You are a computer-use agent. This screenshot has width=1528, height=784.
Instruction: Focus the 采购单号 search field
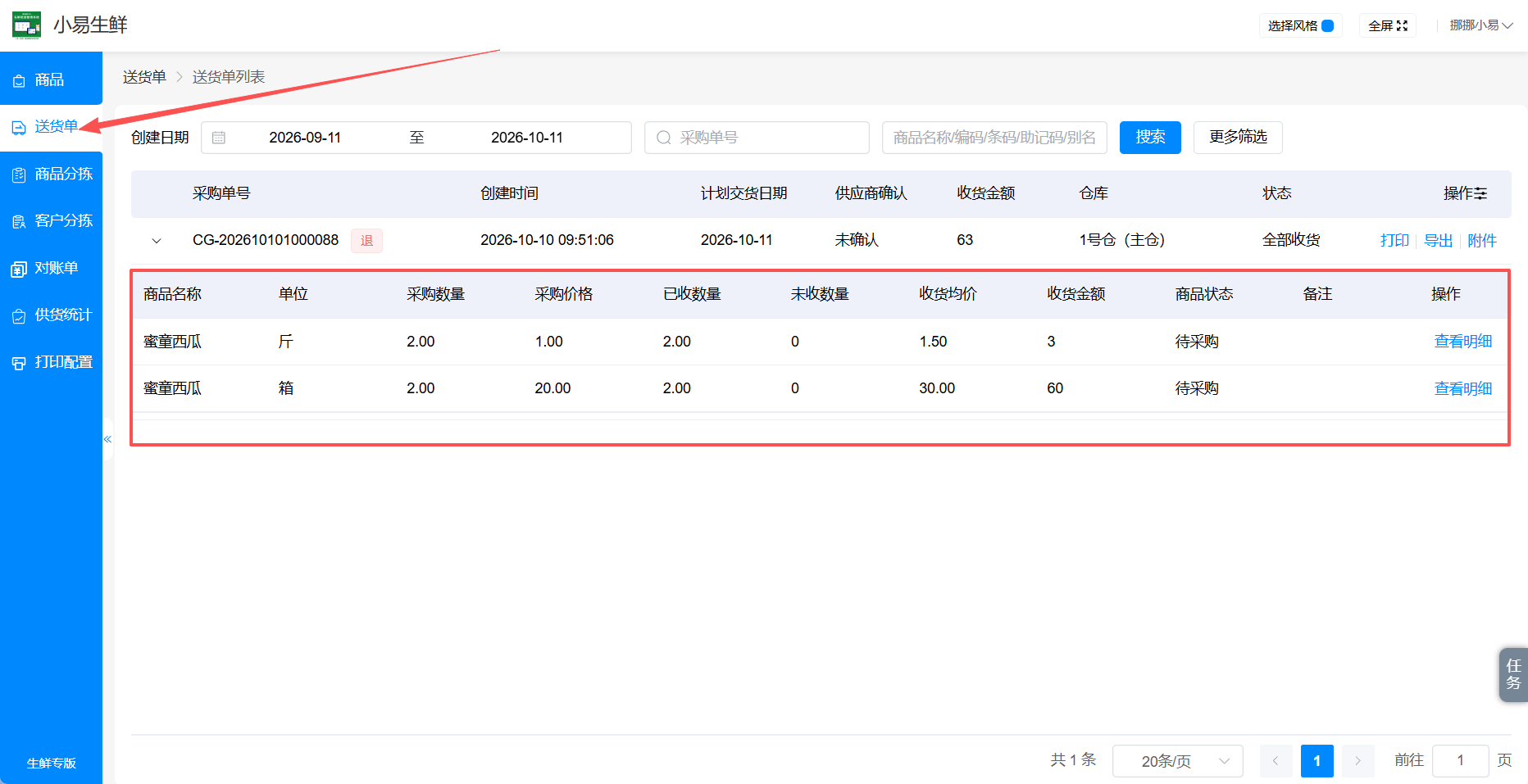757,138
